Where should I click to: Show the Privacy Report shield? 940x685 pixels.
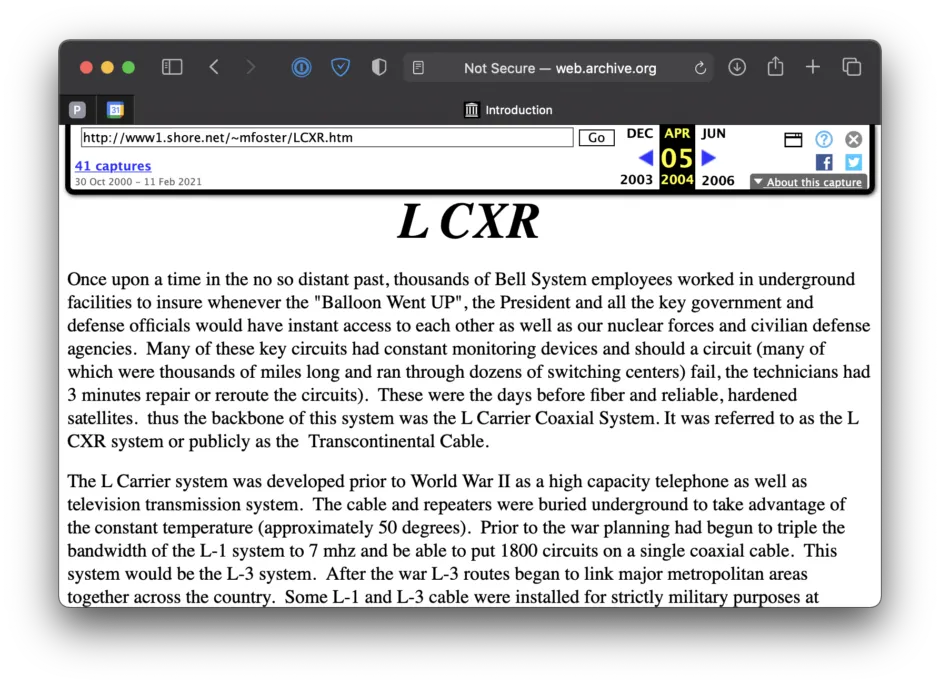[379, 67]
